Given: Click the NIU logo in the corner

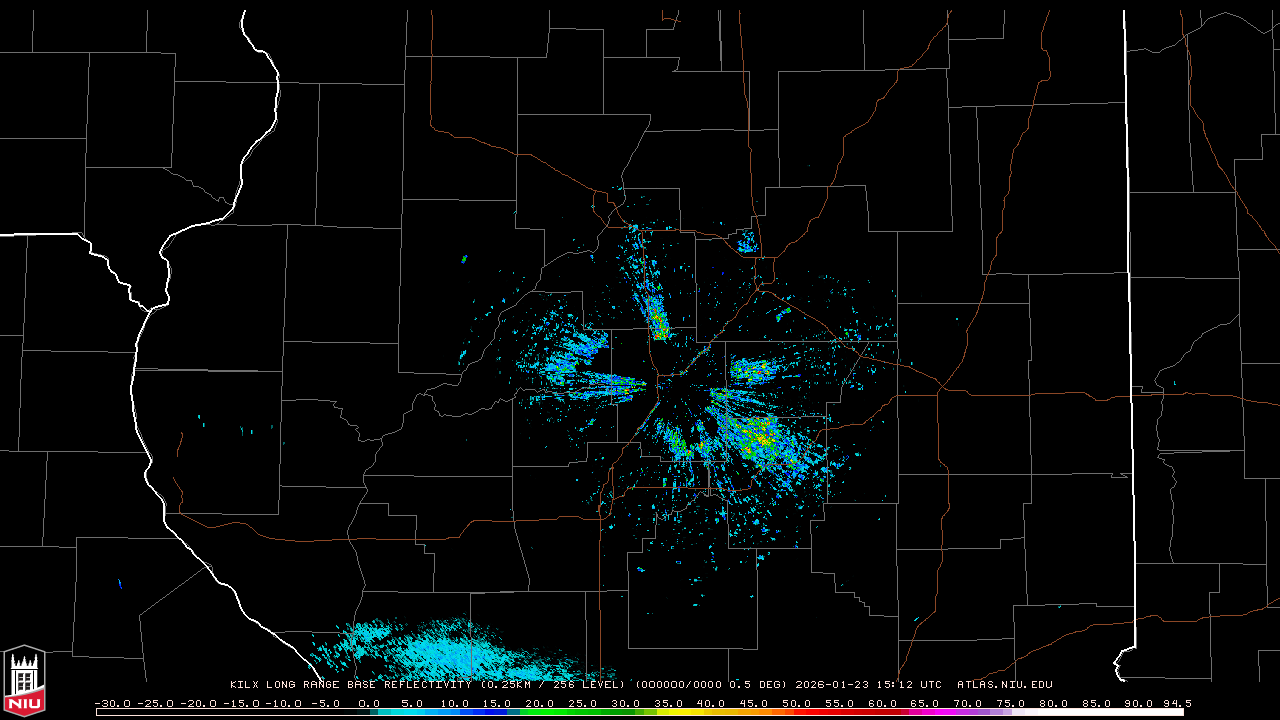Looking at the screenshot, I should coord(24,680).
